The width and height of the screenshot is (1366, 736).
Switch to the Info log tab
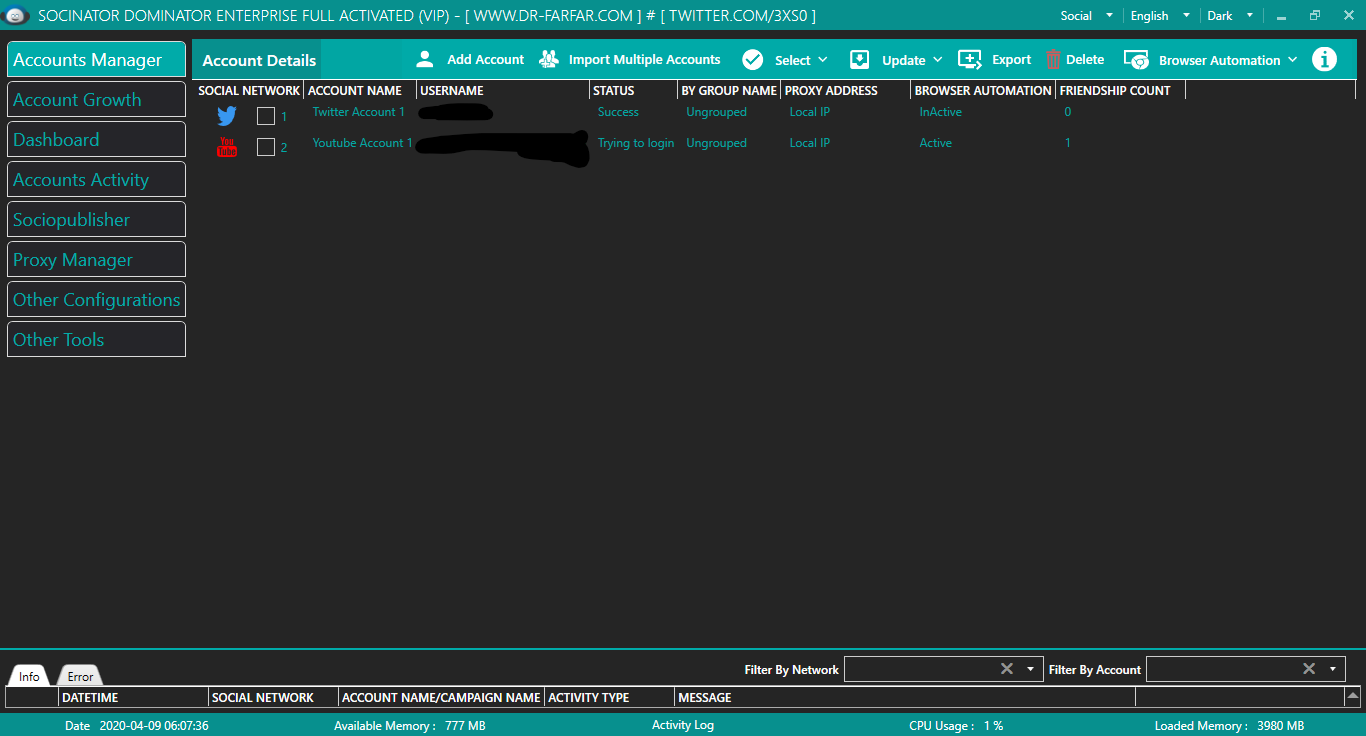[30, 676]
